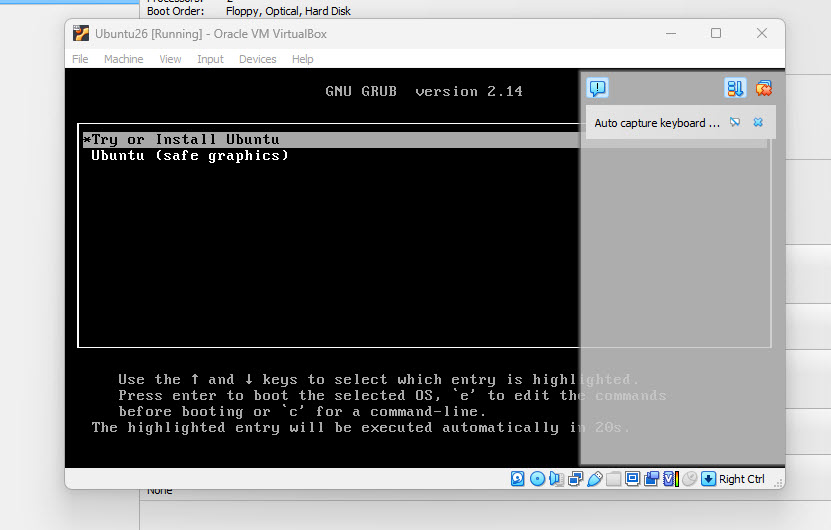831x530 pixels.
Task: Click the display status bar icon
Action: (x=632, y=479)
